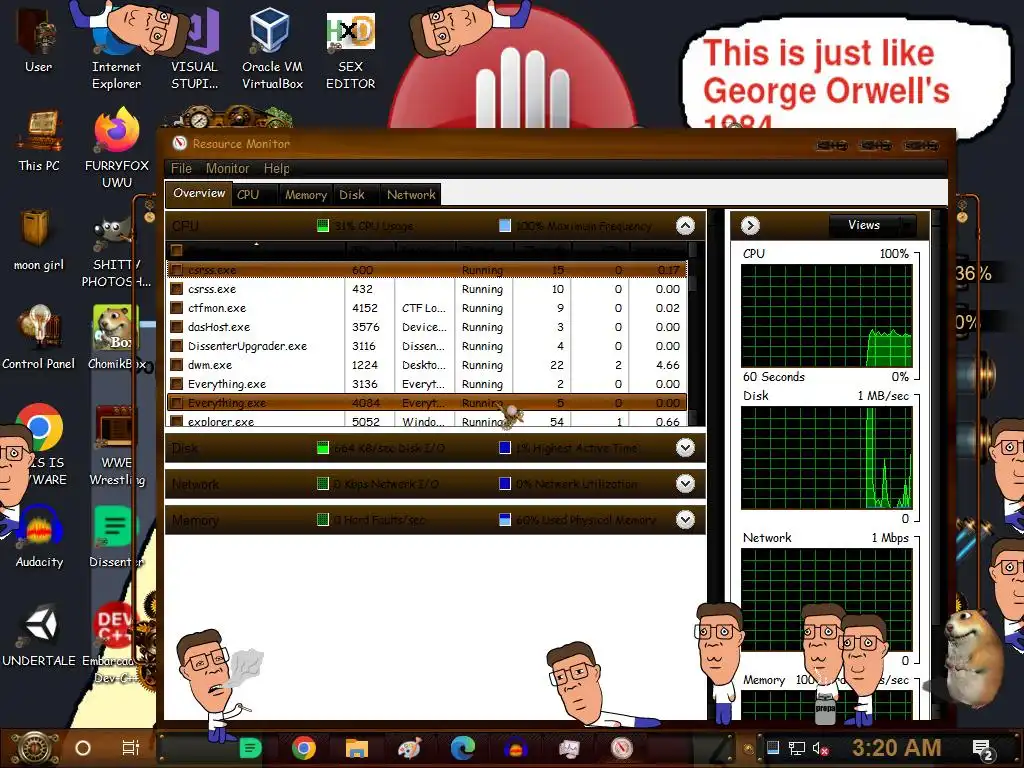Click the Memory section header bar
This screenshot has width=1024, height=768.
(x=435, y=520)
